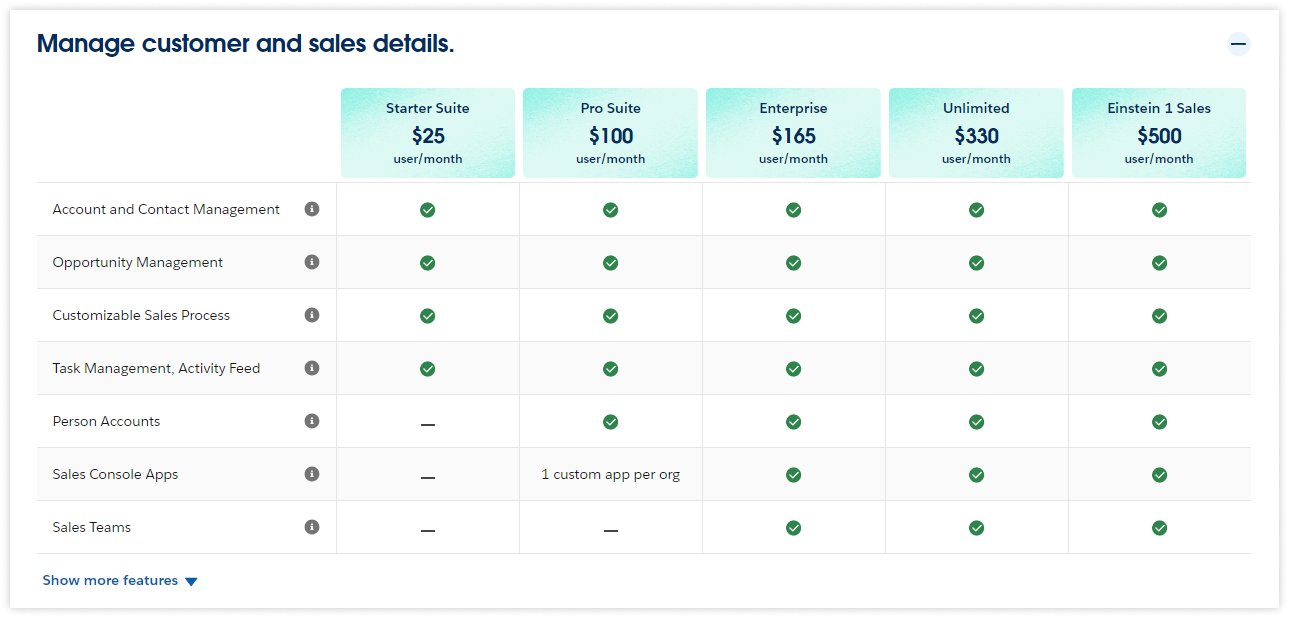
Task: Click the dash for Sales Teams under Starter Suite
Action: coord(427,527)
